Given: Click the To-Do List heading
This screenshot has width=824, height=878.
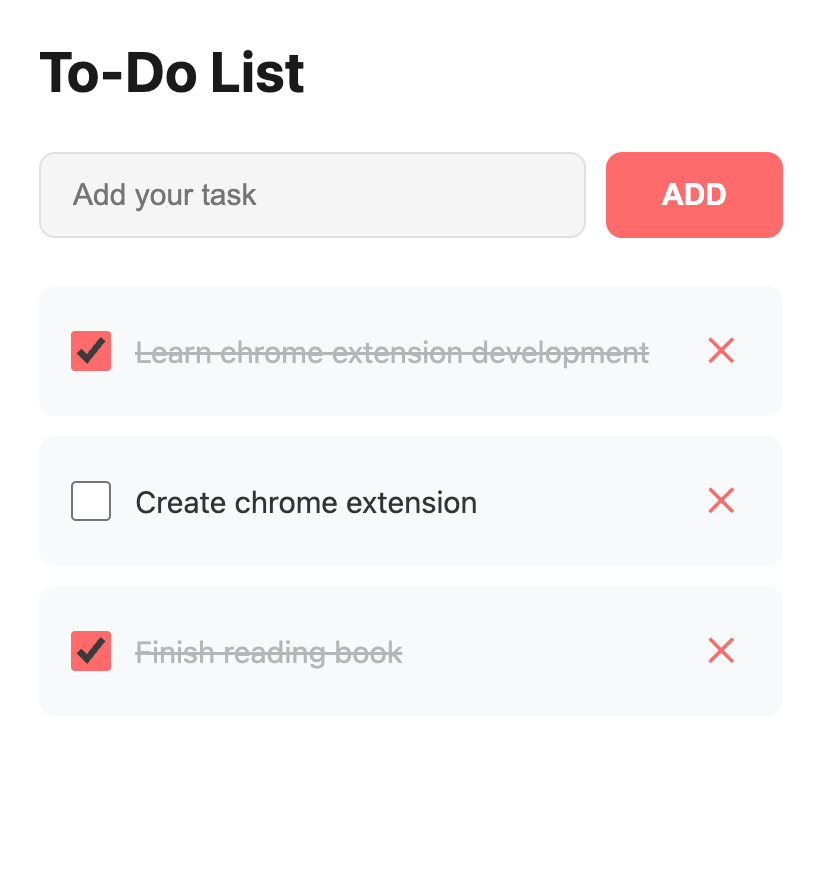Looking at the screenshot, I should point(170,72).
